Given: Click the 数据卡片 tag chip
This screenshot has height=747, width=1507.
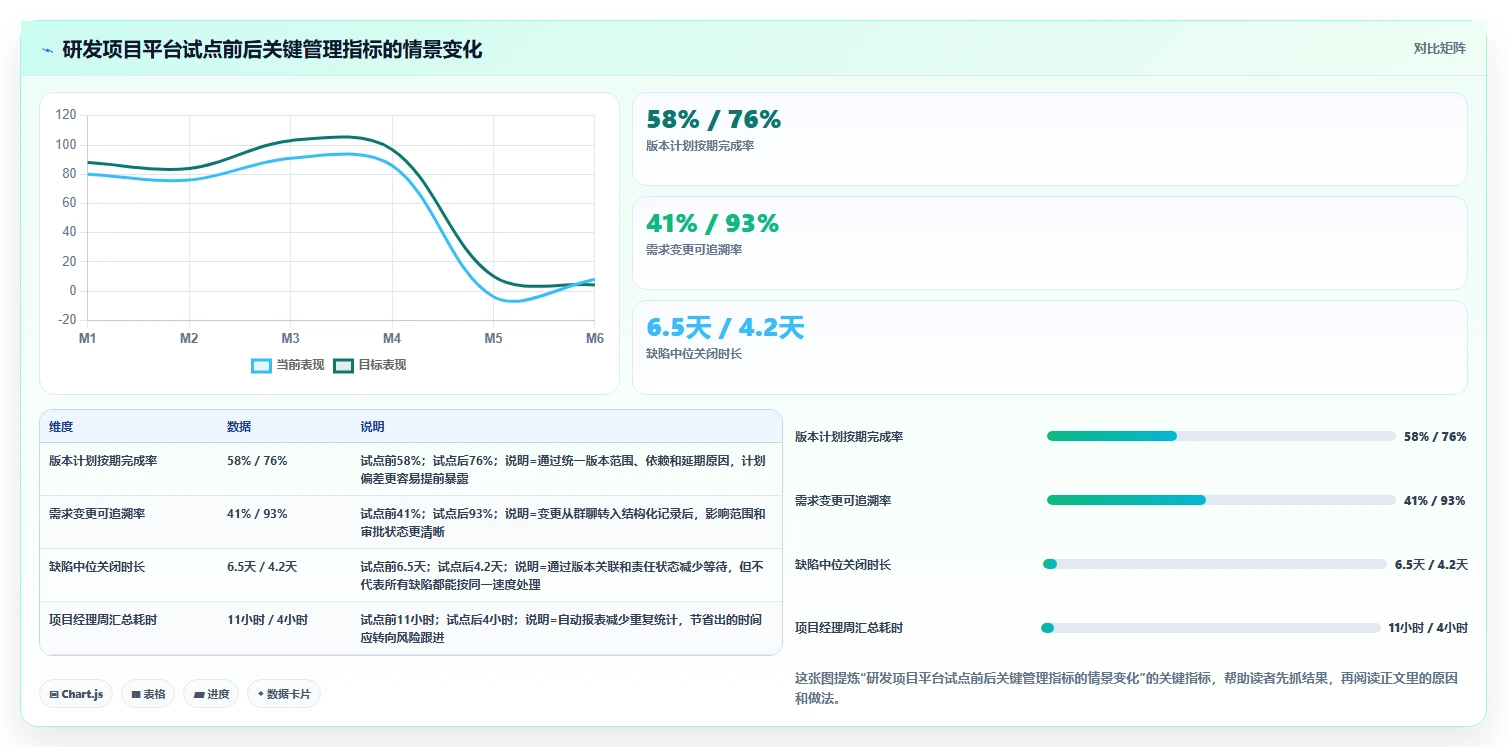Looking at the screenshot, I should (284, 694).
